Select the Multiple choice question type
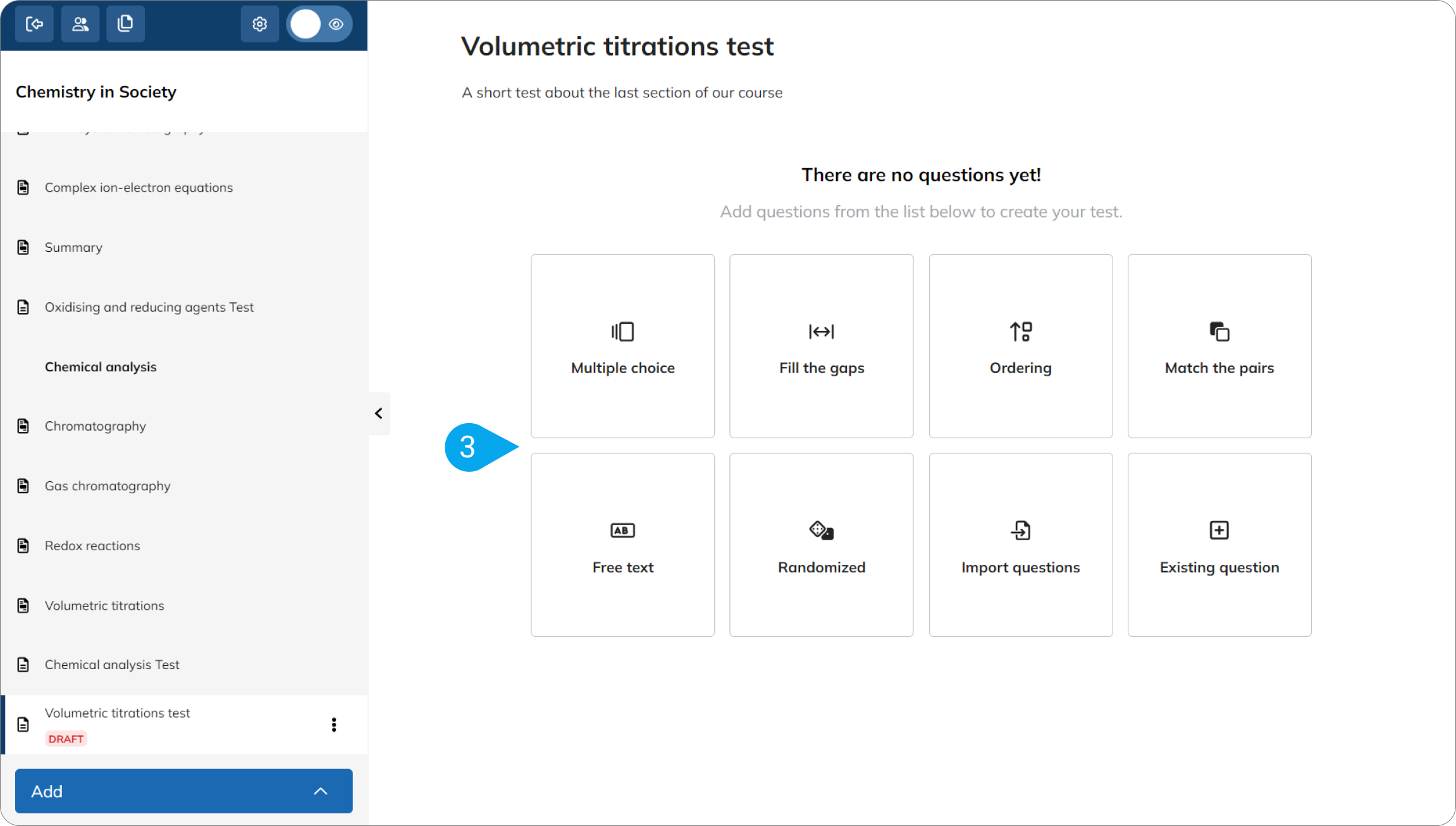 [x=622, y=346]
